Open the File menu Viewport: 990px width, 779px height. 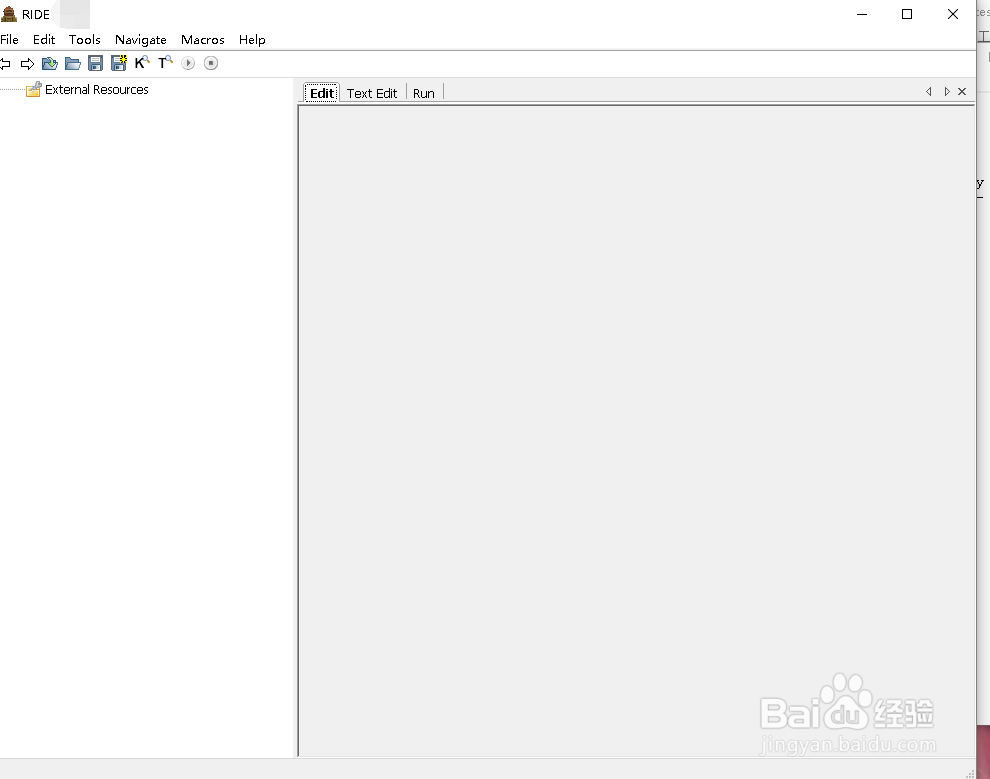(9, 39)
